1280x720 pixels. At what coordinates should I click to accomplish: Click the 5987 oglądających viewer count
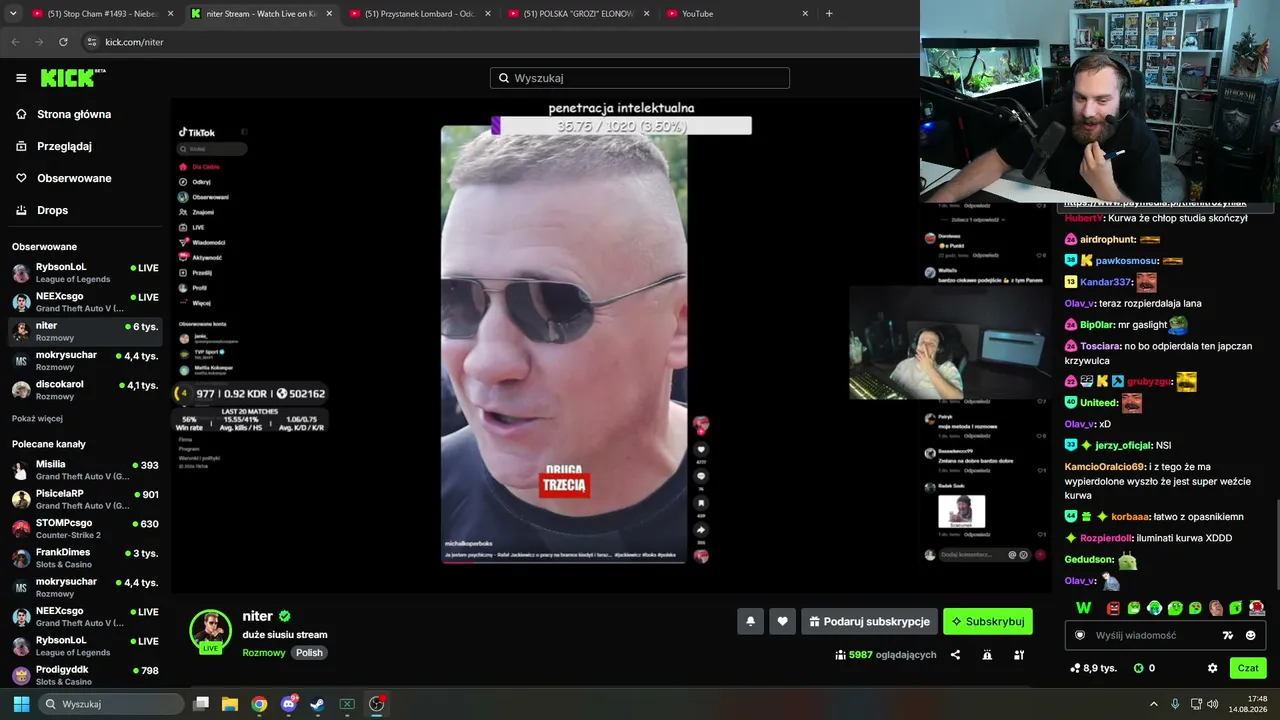pyautogui.click(x=886, y=655)
